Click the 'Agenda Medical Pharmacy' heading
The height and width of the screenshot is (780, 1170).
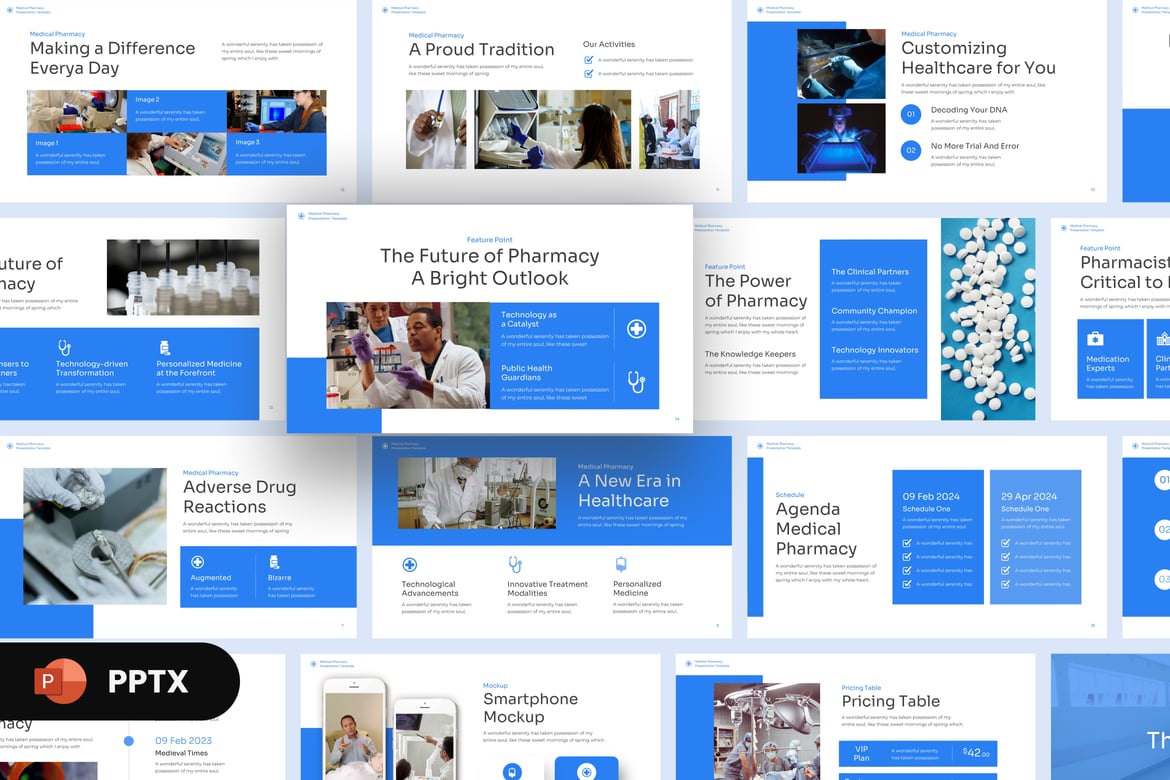[x=816, y=528]
